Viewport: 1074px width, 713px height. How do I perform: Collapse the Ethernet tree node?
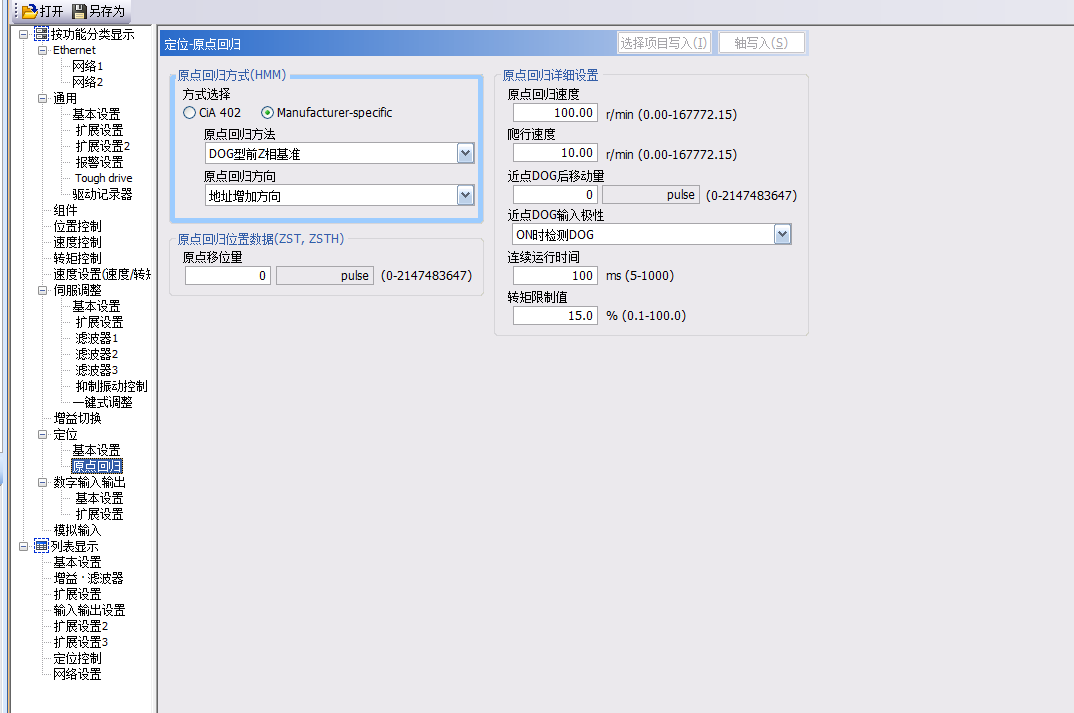(x=42, y=50)
